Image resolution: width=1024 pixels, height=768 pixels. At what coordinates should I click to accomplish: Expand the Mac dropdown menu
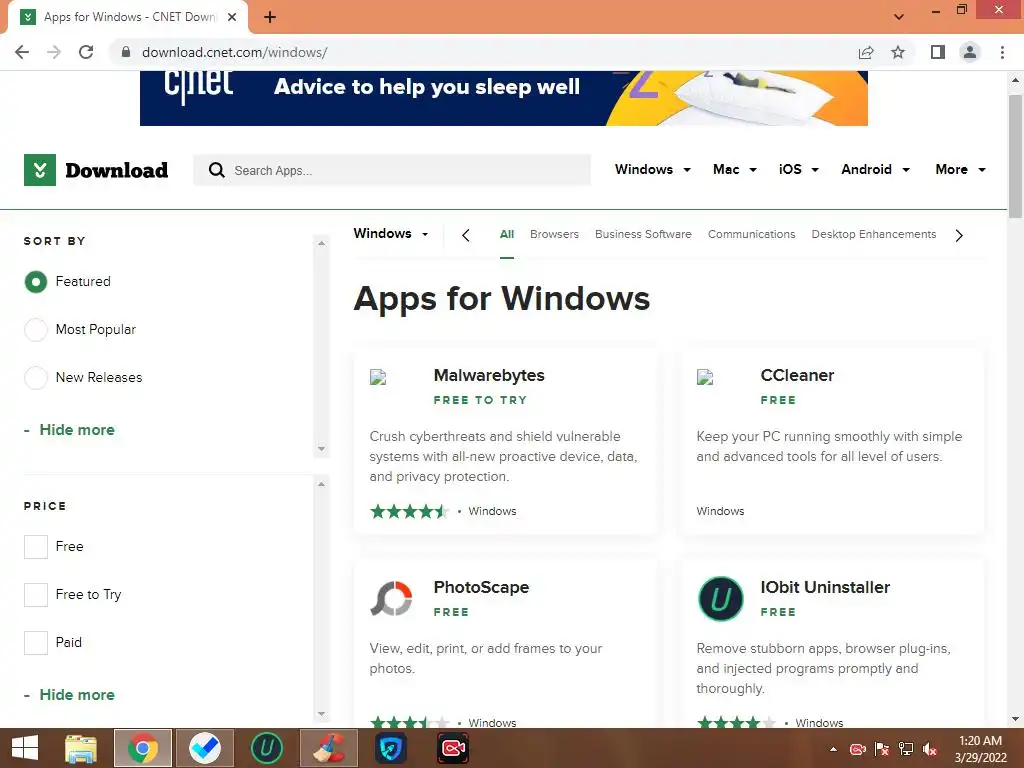click(735, 170)
